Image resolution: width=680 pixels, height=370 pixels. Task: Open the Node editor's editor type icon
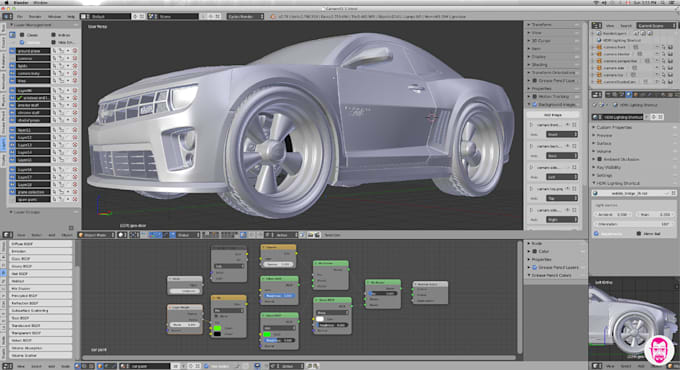point(7,366)
